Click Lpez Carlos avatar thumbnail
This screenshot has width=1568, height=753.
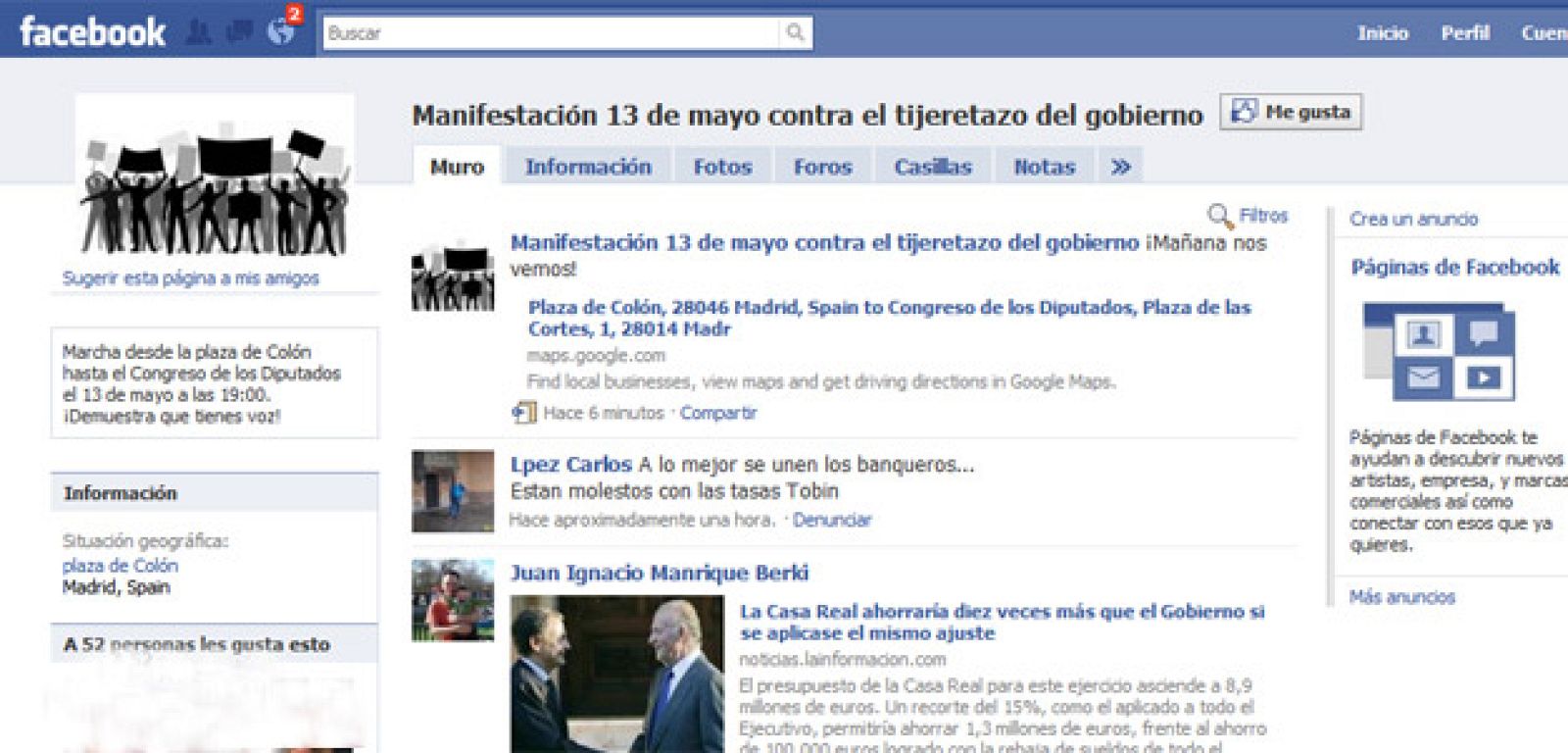pos(453,491)
